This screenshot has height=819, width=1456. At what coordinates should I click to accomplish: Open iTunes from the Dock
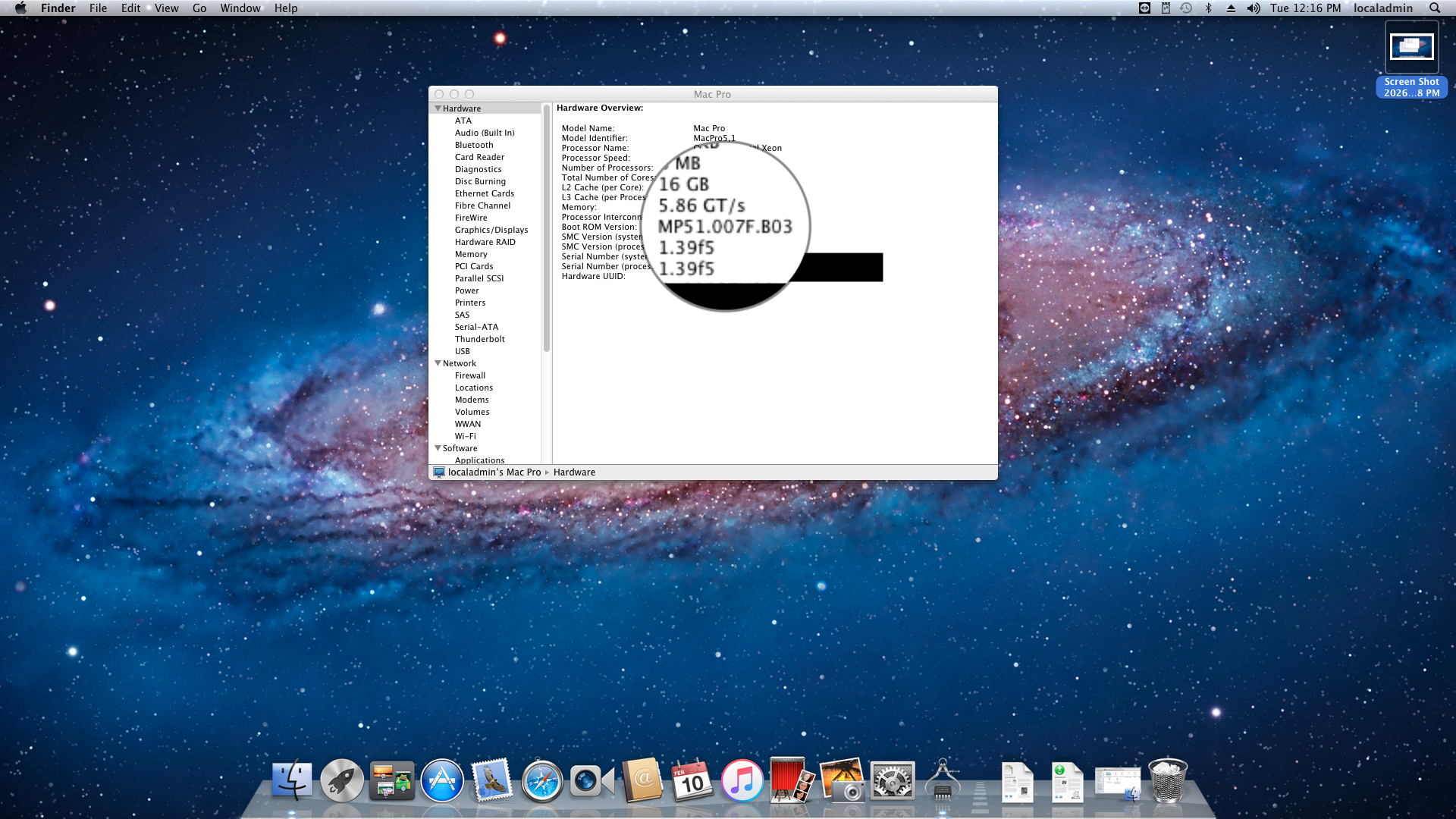742,781
